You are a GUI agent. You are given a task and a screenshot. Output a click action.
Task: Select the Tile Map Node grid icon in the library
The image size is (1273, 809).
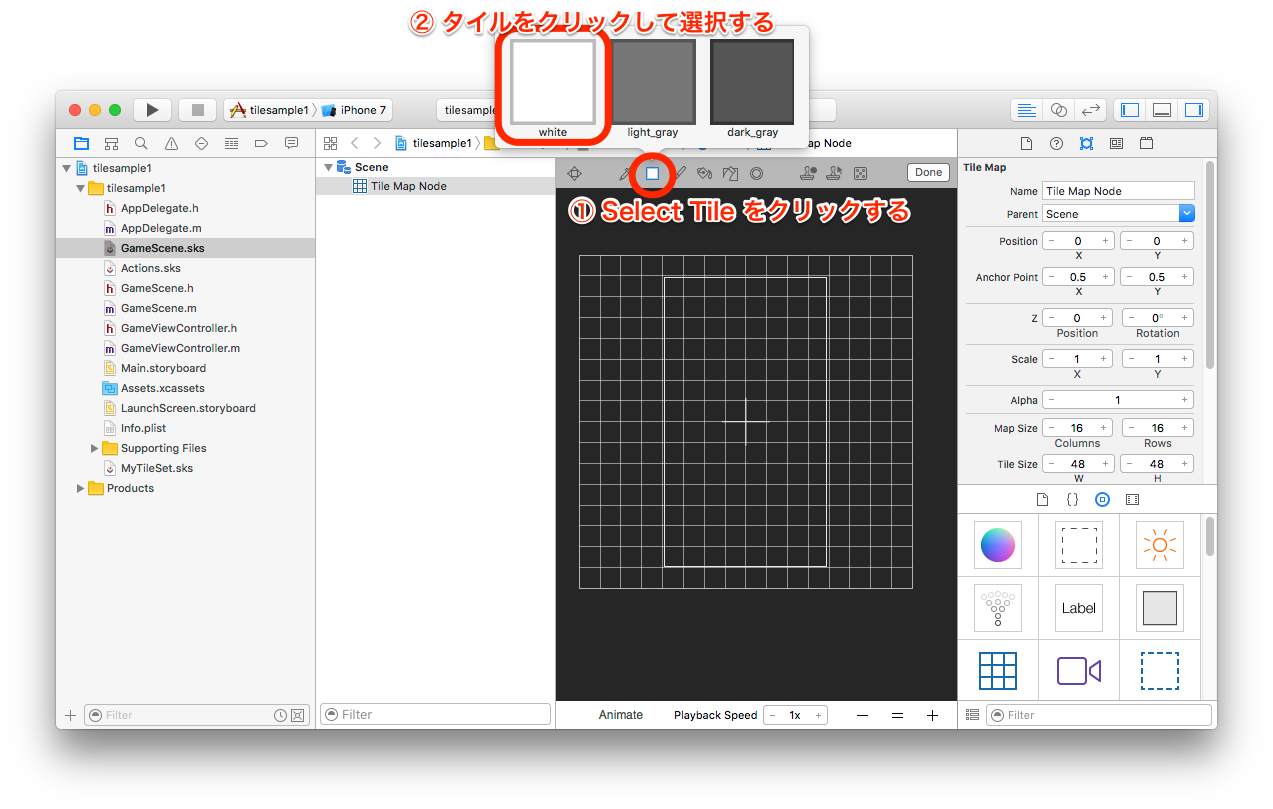(x=998, y=671)
